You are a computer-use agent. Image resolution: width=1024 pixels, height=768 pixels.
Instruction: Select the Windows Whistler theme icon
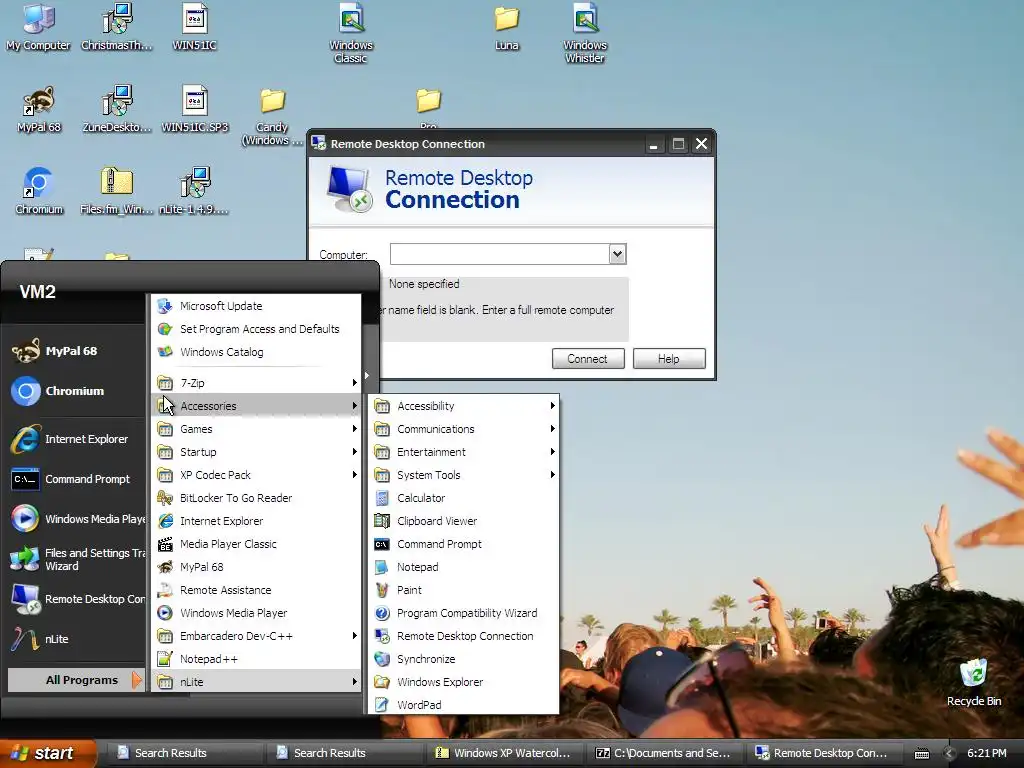[585, 33]
